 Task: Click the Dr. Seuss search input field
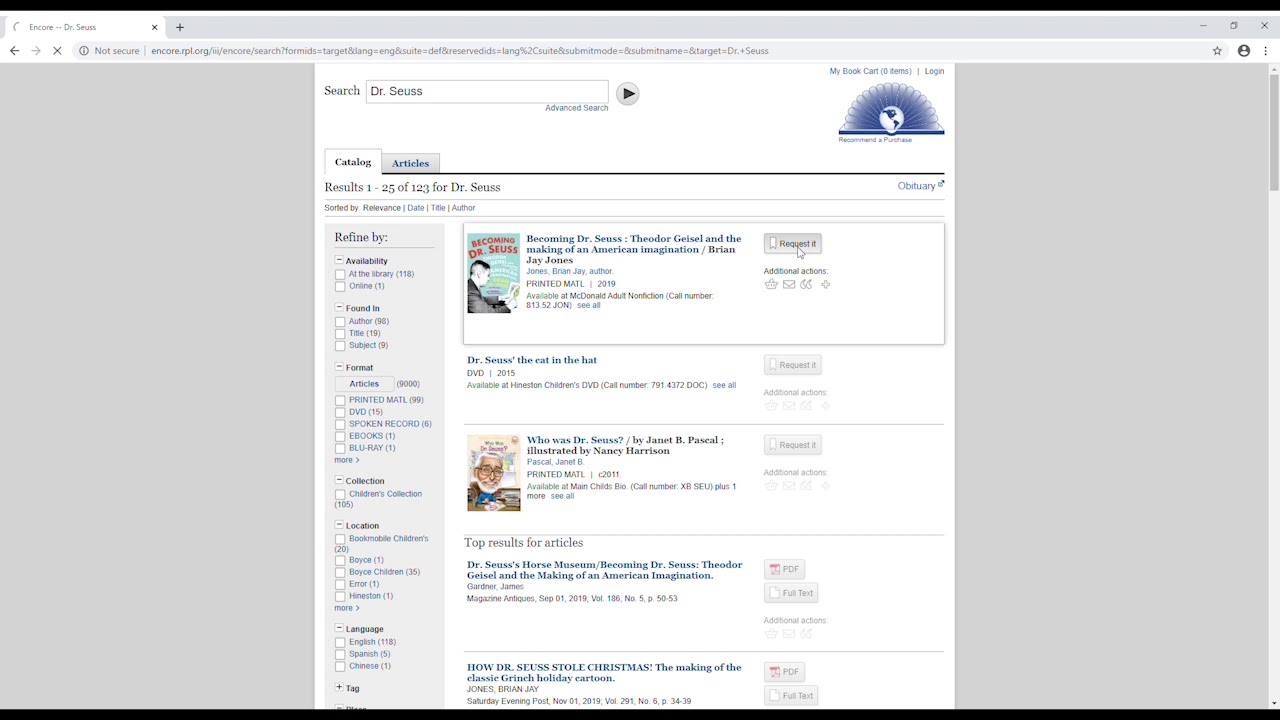point(487,91)
